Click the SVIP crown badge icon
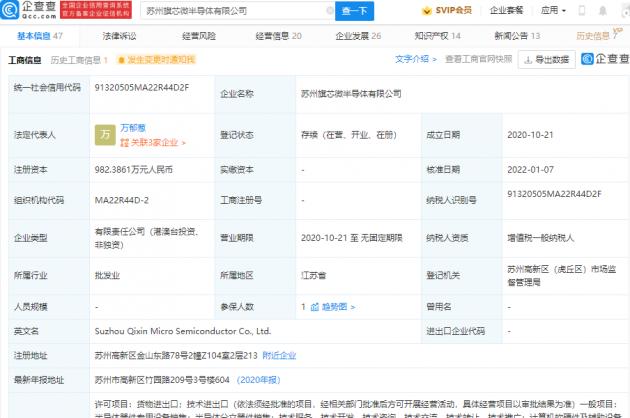 click(x=426, y=11)
